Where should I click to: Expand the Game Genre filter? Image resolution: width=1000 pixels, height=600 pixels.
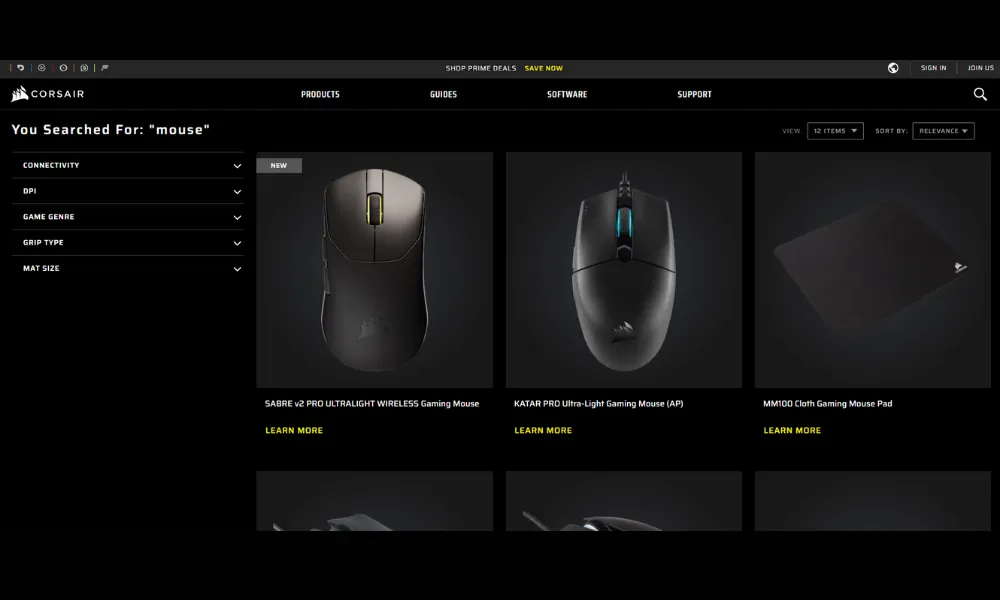pos(128,217)
